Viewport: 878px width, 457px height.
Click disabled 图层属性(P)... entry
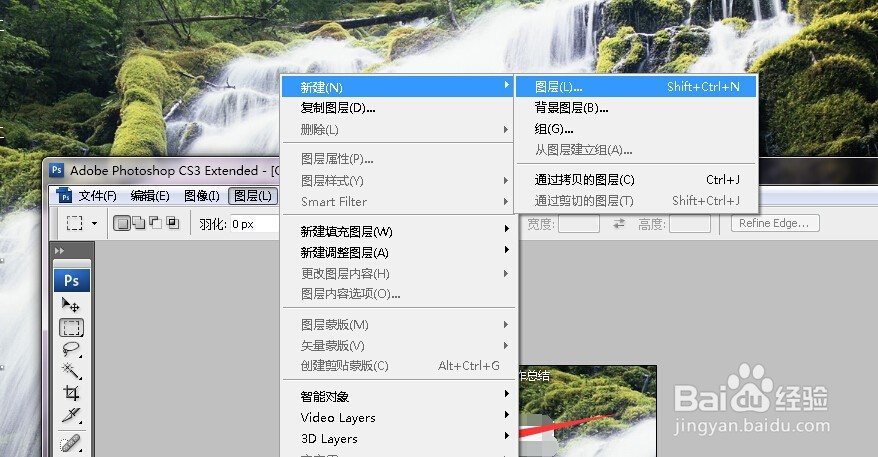tap(396, 158)
